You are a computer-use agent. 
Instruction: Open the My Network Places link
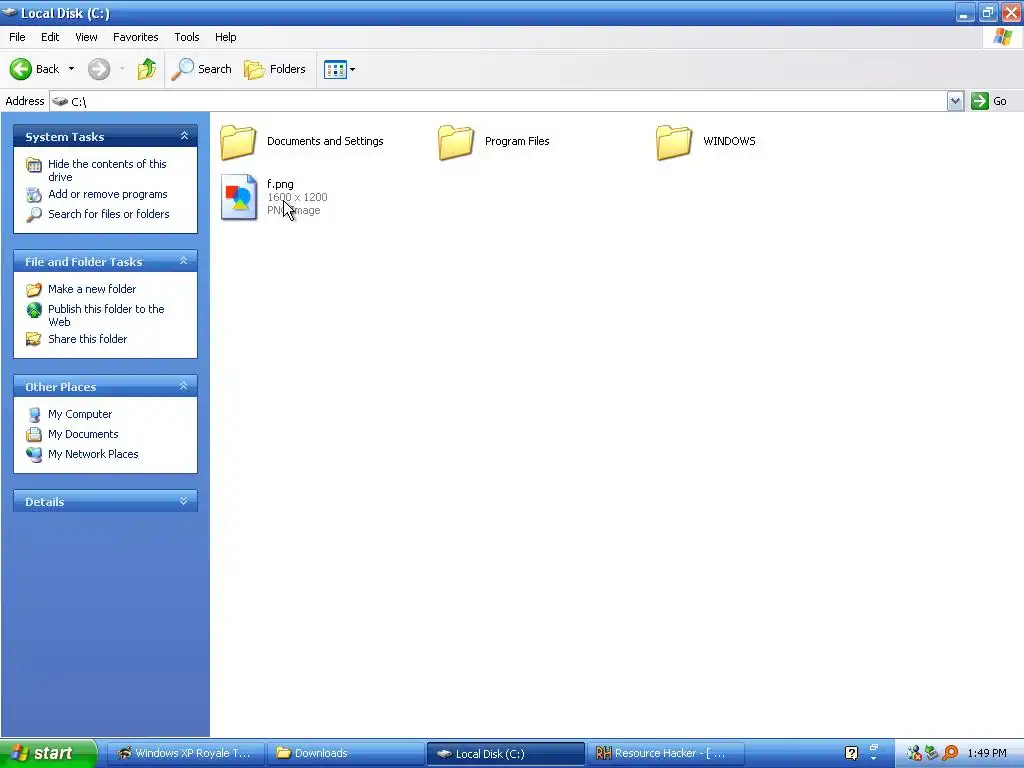[93, 454]
